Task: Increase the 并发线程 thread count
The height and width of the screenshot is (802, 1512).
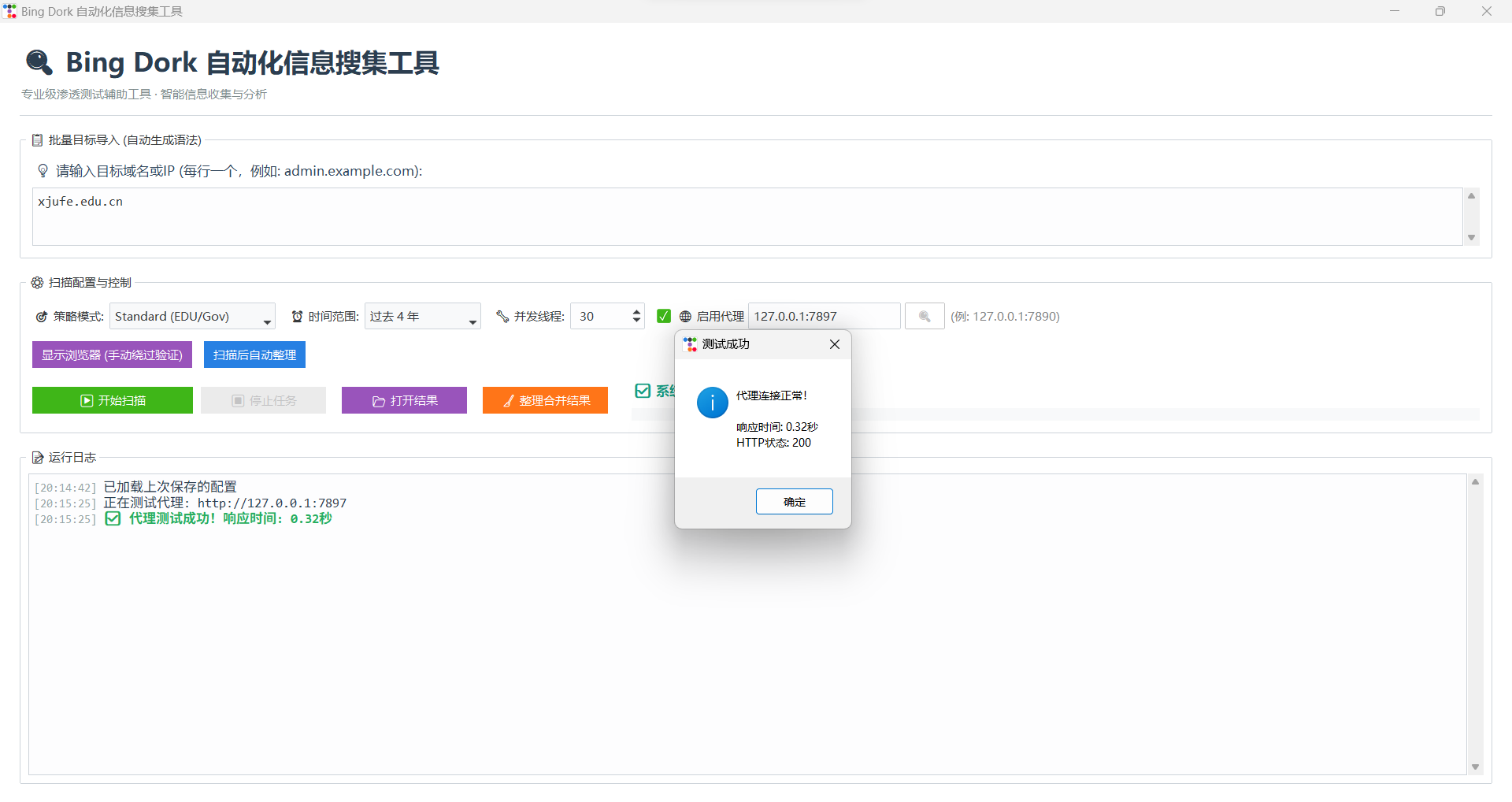Action: tap(636, 311)
